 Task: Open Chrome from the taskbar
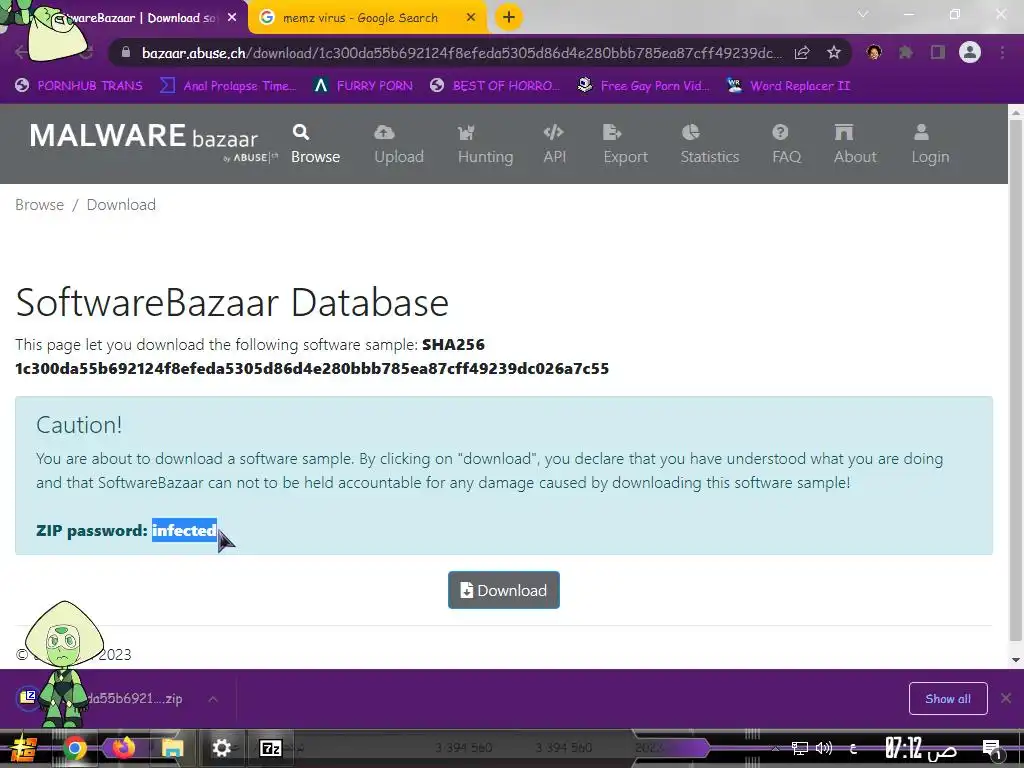tap(75, 748)
